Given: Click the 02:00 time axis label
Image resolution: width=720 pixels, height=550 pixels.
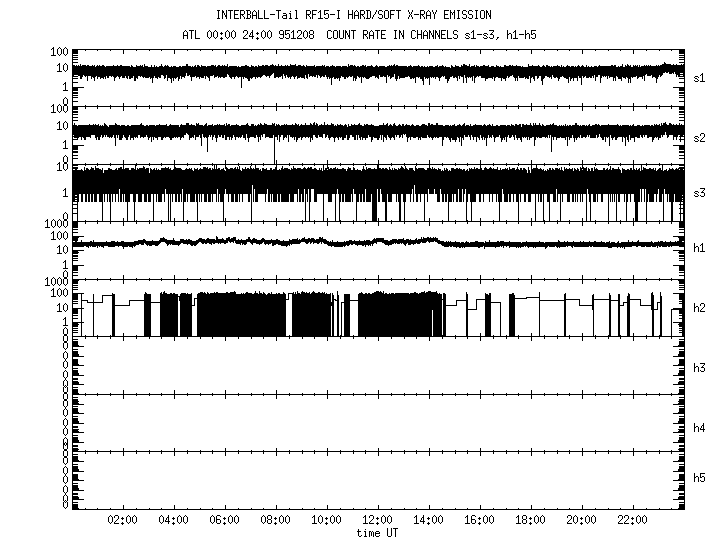Looking at the screenshot, I should click(x=123, y=521).
